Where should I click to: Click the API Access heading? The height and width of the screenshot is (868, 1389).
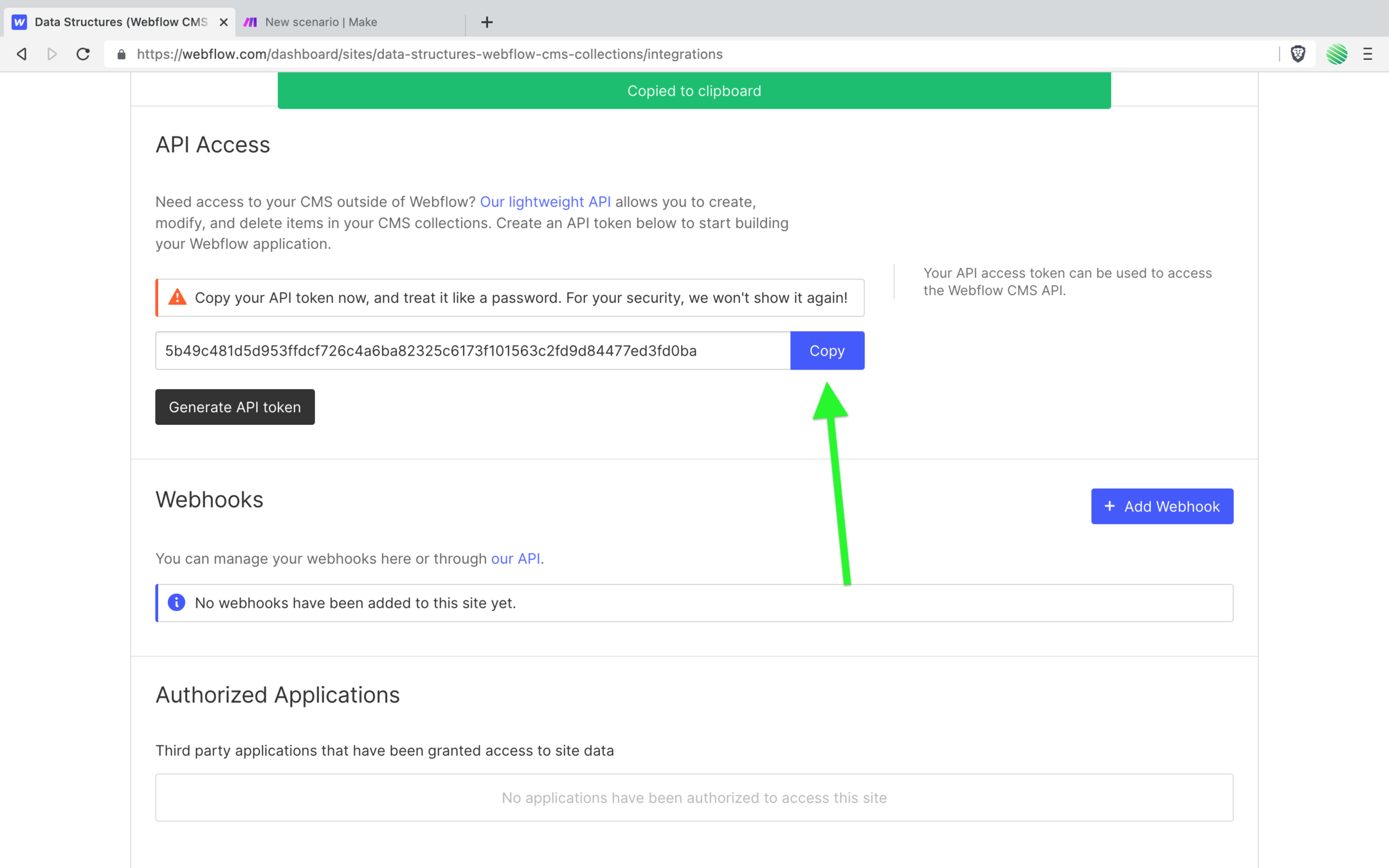213,145
